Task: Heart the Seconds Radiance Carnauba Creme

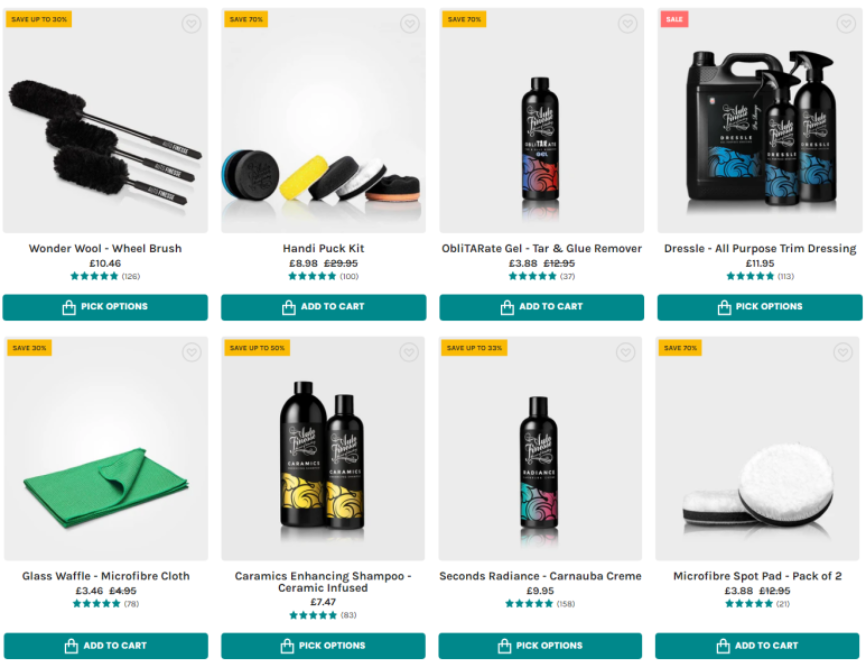Action: coord(626,352)
